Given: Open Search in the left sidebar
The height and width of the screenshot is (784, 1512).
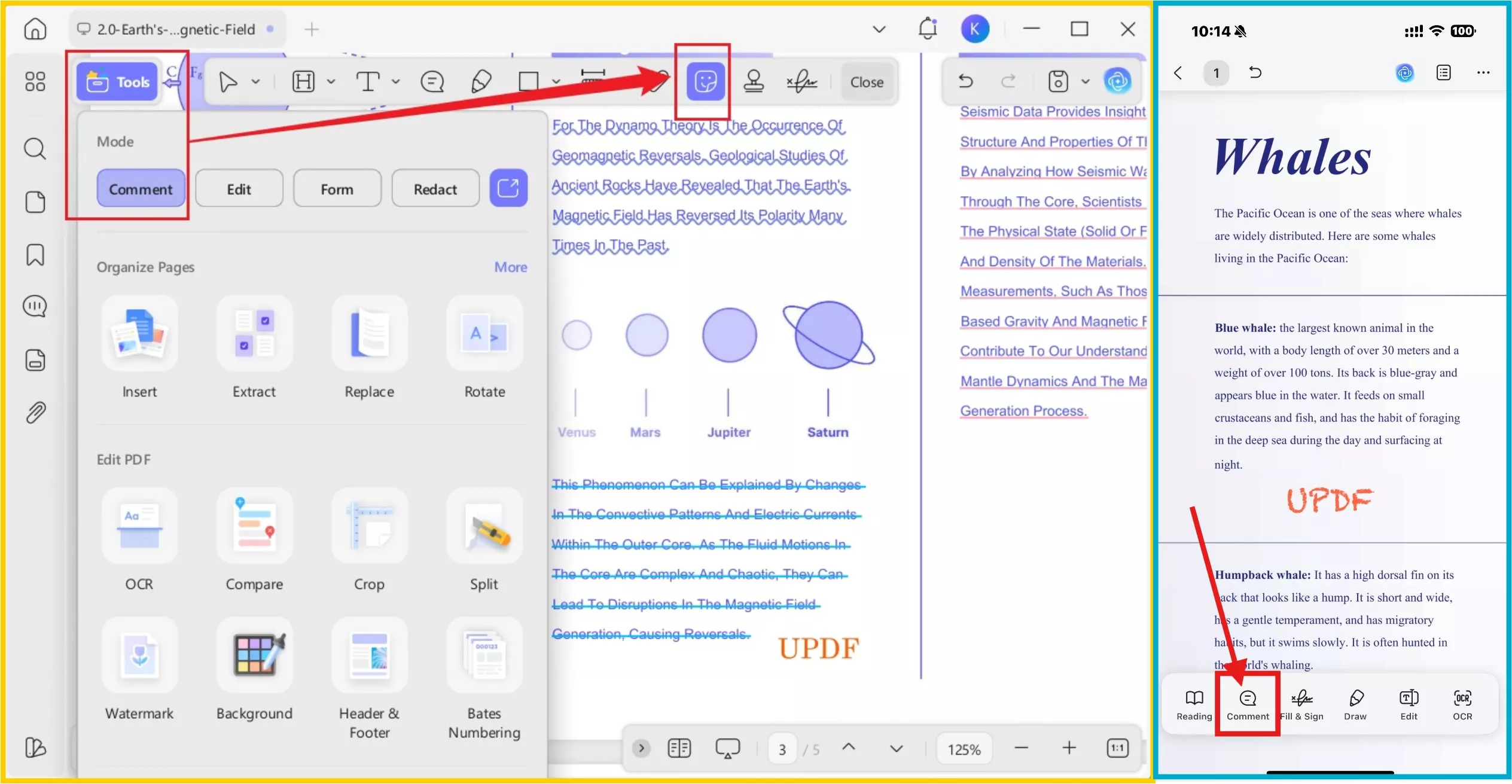Looking at the screenshot, I should pyautogui.click(x=35, y=148).
